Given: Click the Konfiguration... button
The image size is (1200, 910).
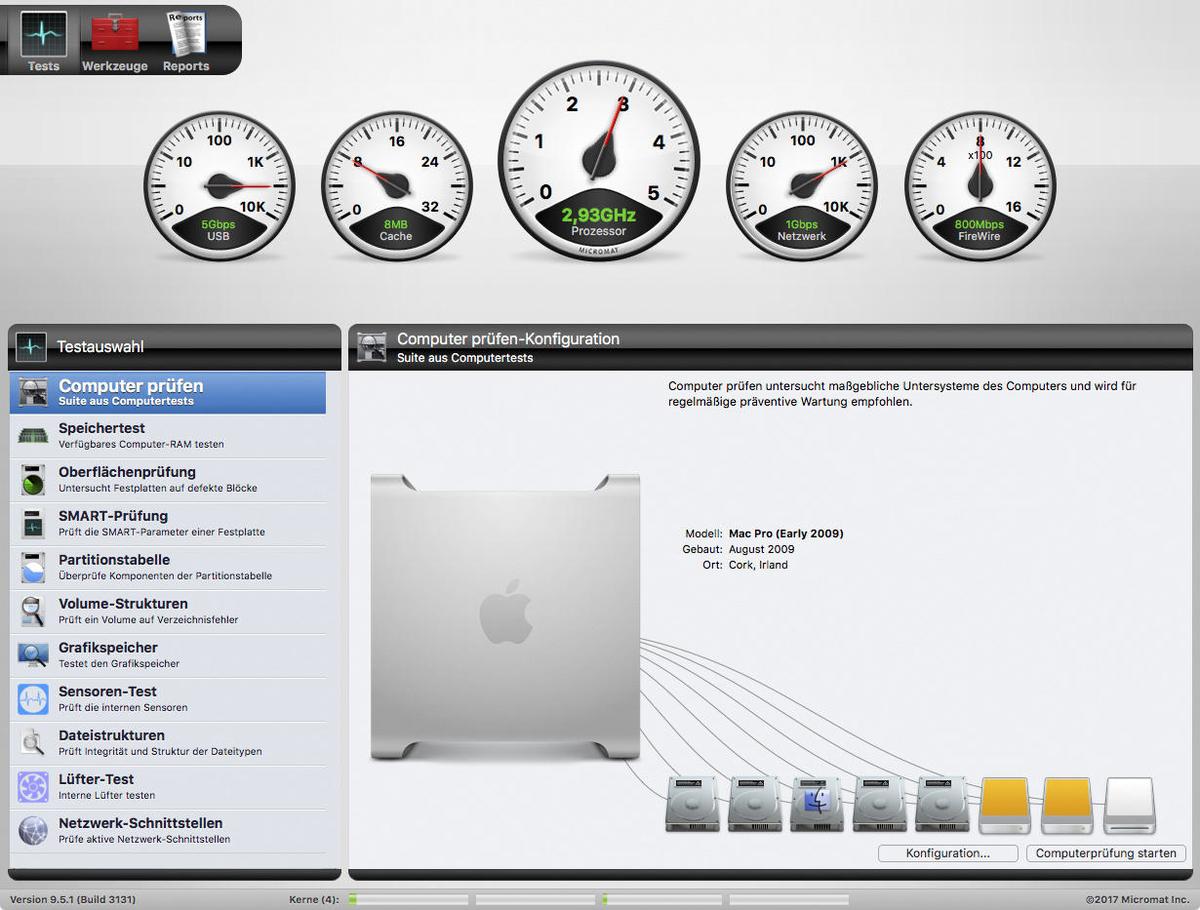Looking at the screenshot, I should tap(948, 854).
